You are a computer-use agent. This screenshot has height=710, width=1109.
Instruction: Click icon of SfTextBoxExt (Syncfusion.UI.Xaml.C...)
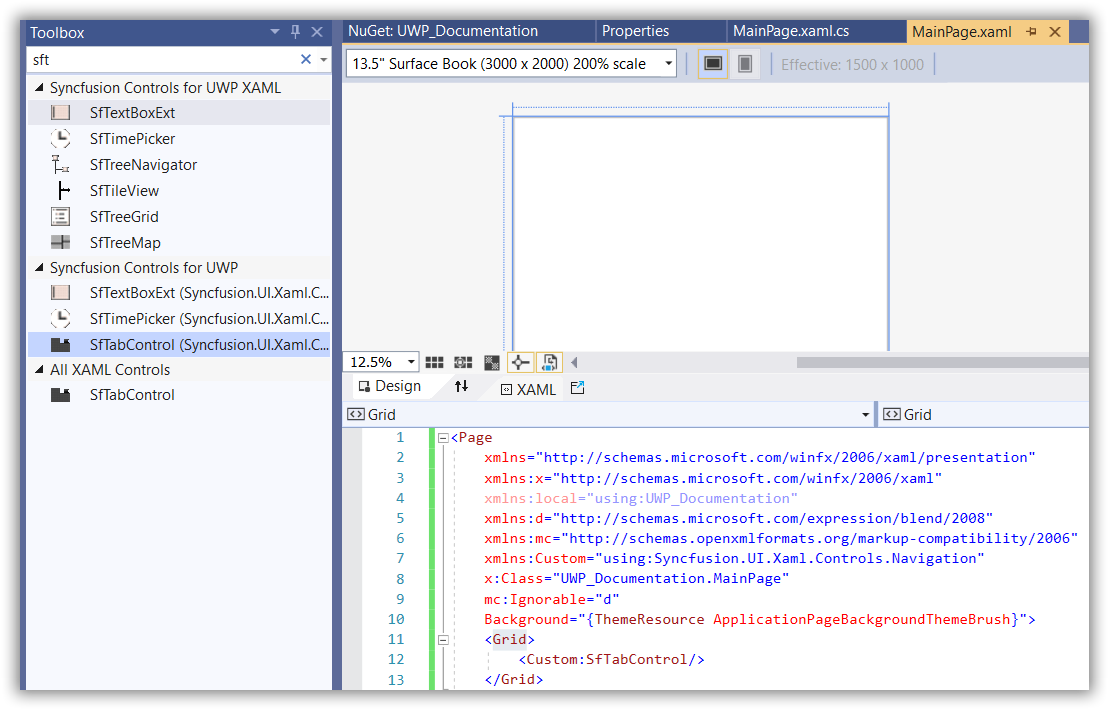pos(61,293)
